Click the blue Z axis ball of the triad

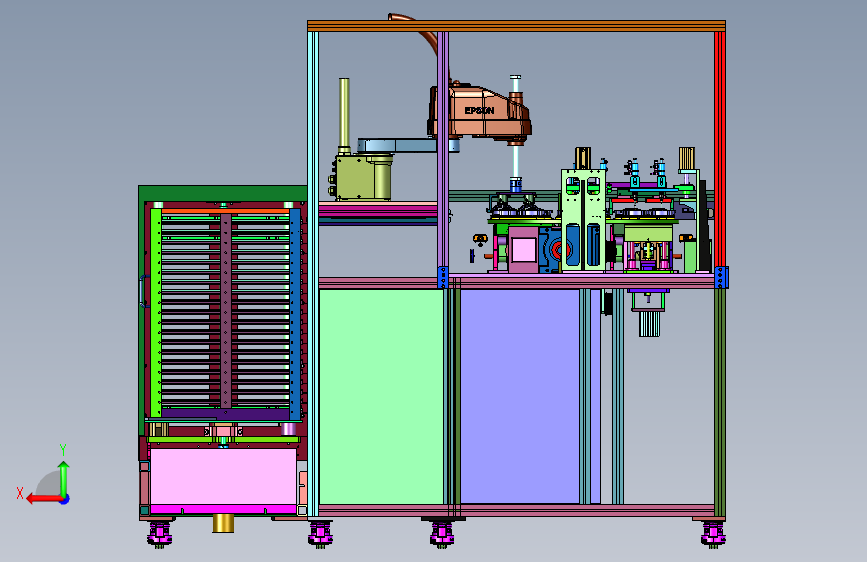[65, 499]
